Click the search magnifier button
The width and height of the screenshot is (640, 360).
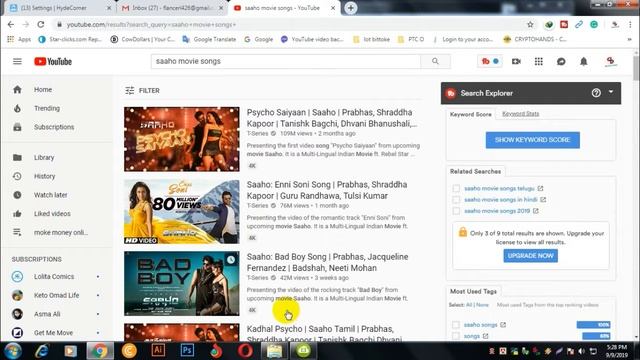436,61
